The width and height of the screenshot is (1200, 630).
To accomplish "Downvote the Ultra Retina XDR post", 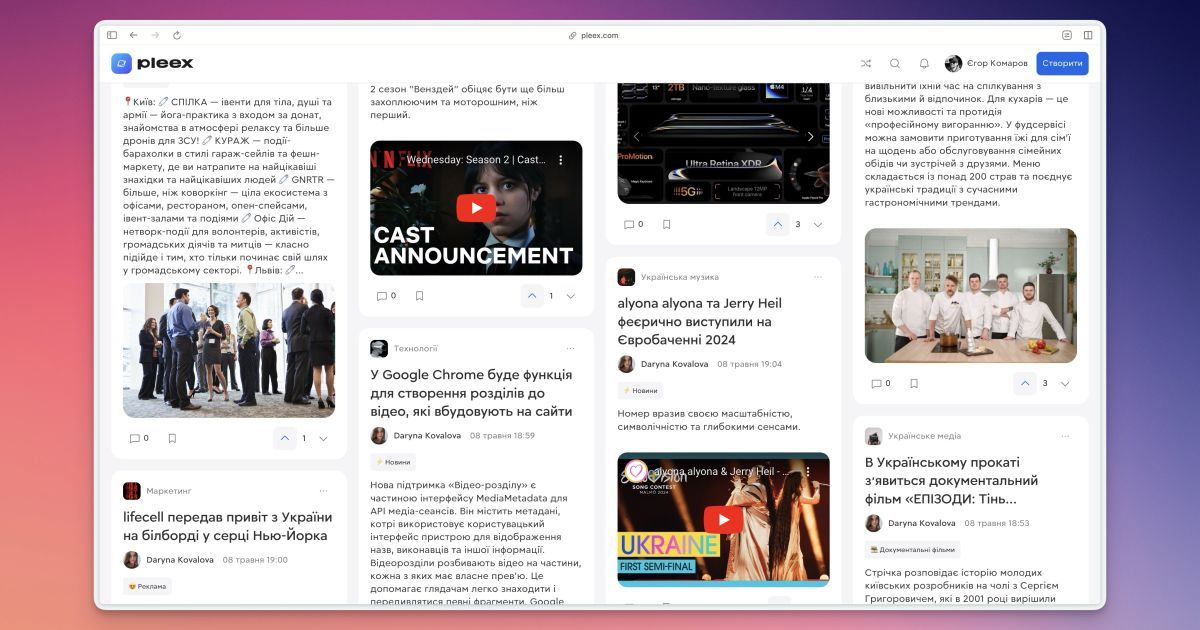I will click(817, 224).
